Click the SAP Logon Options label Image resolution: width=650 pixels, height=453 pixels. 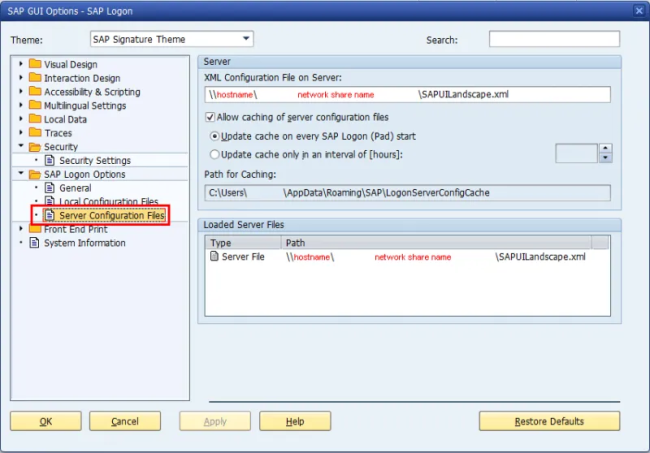coord(85,174)
